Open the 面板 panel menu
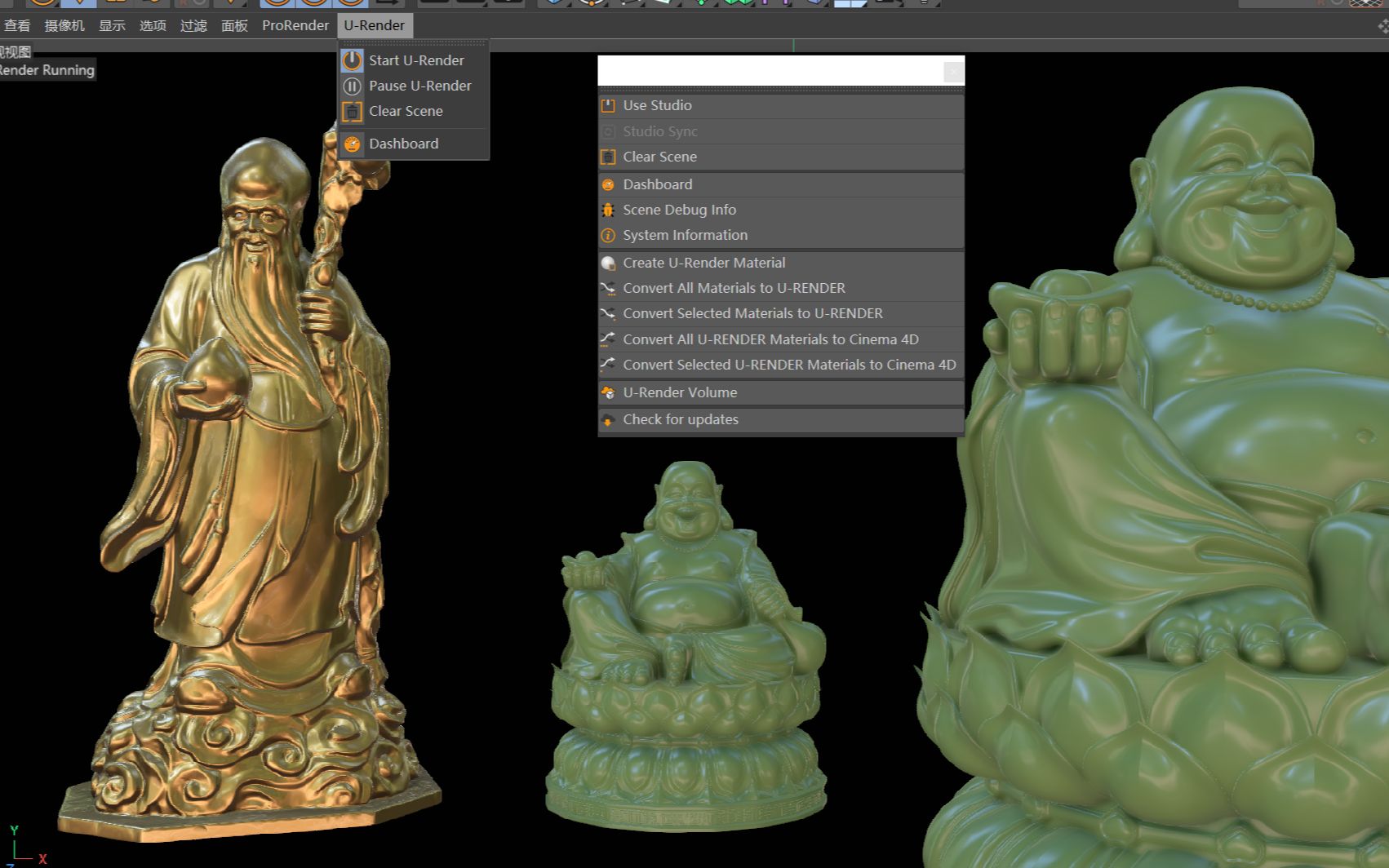Screen dimensions: 1389x868 (x=234, y=25)
